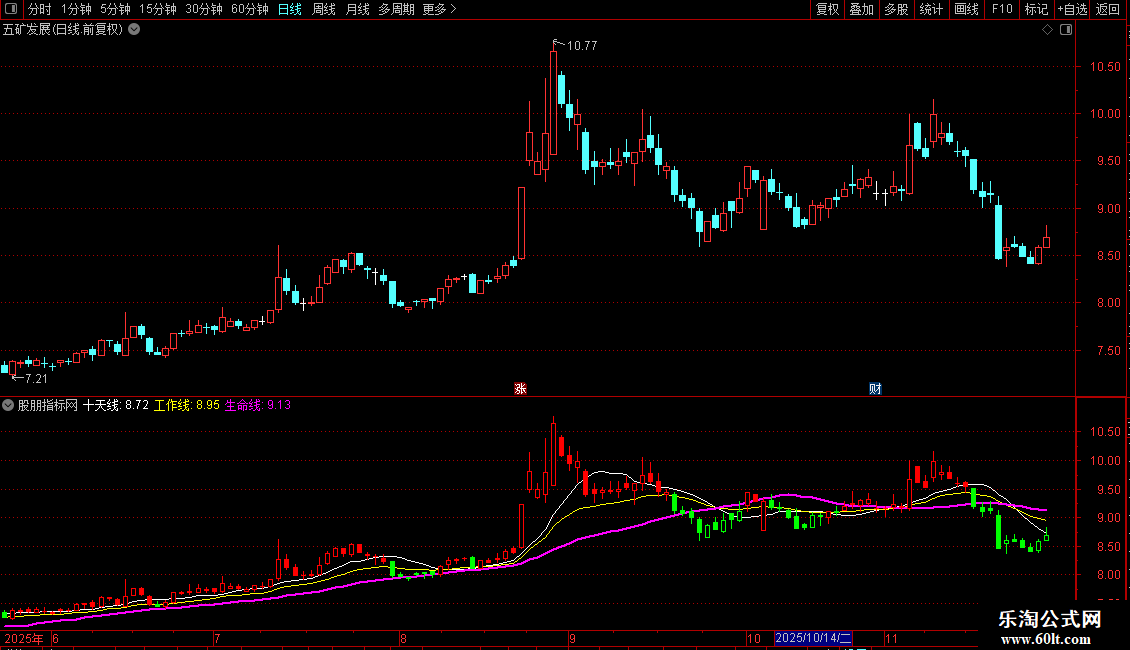1130x650 pixels.
Task: Click the 叠加 overlay button
Action: tap(862, 9)
